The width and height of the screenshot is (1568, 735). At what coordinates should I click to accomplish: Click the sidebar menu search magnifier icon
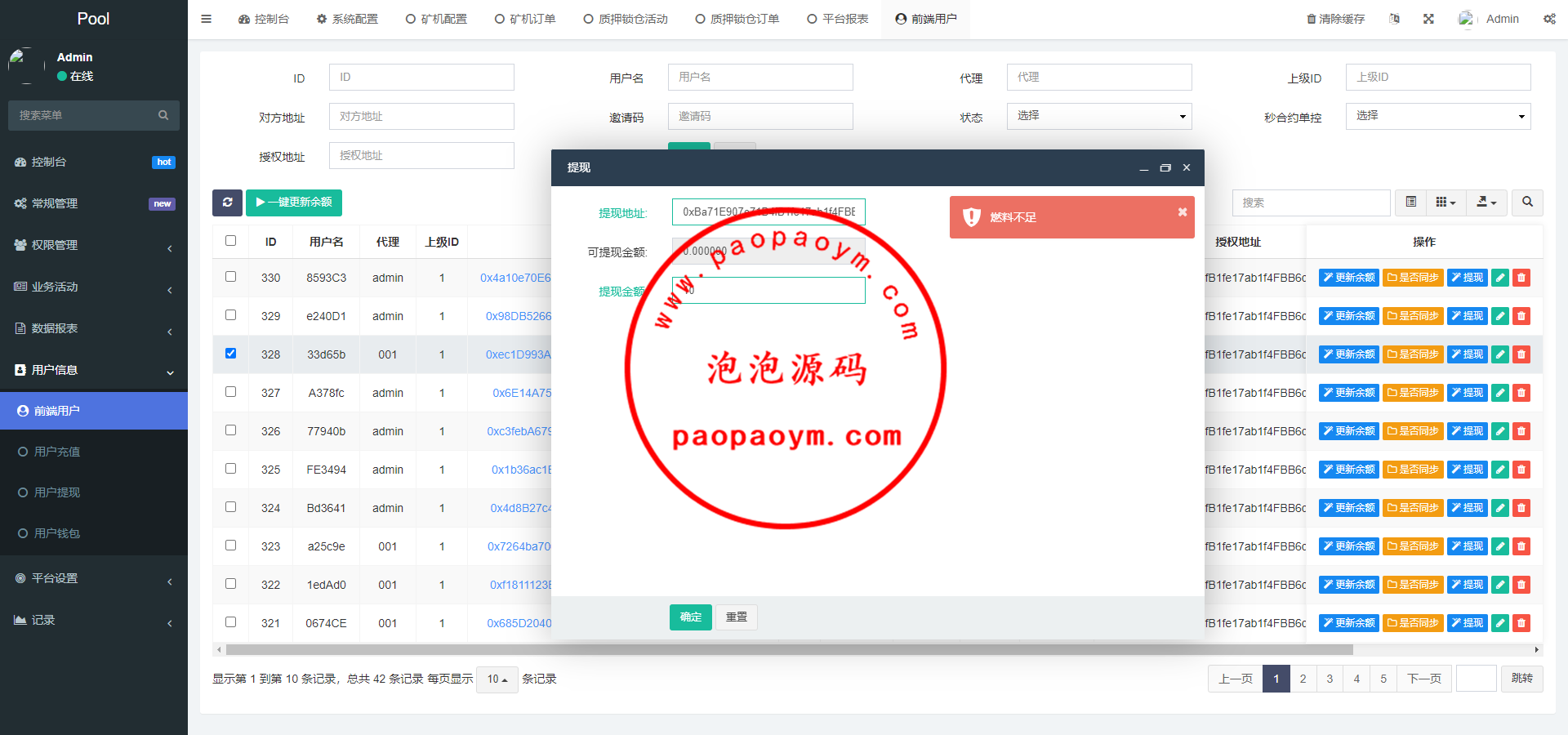163,115
